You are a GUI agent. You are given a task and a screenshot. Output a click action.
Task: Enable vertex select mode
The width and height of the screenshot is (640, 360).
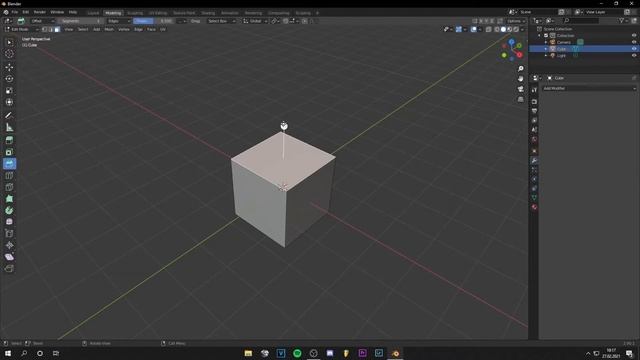coord(44,29)
